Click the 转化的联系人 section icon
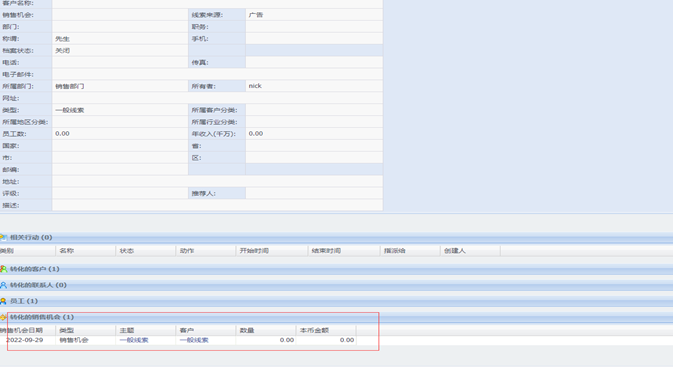Viewport: 673px width, 369px height. point(3,285)
